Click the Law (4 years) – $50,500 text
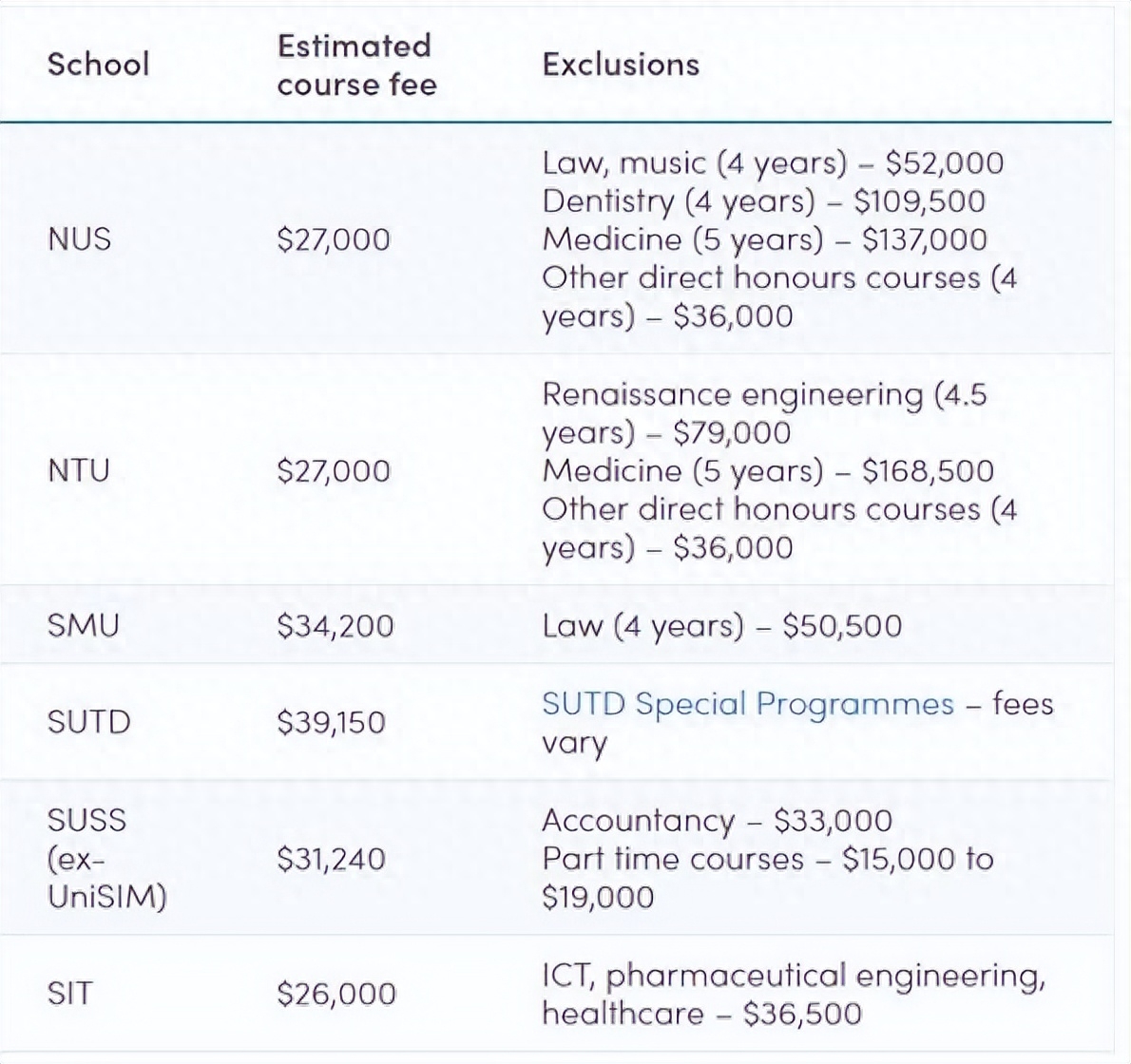The image size is (1131, 1064). click(x=721, y=625)
